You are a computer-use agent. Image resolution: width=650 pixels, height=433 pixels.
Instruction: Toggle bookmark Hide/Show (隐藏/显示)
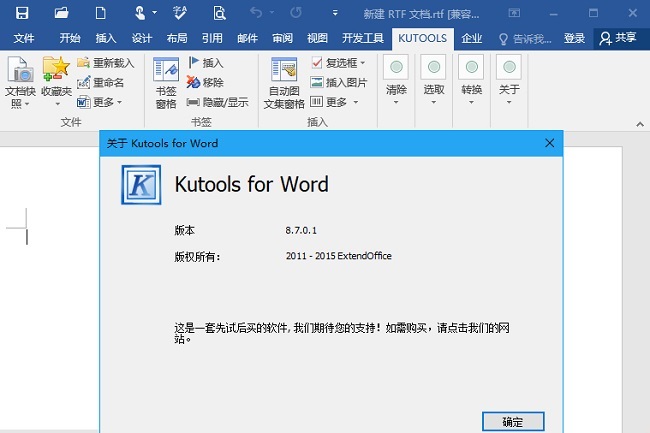pyautogui.click(x=217, y=102)
